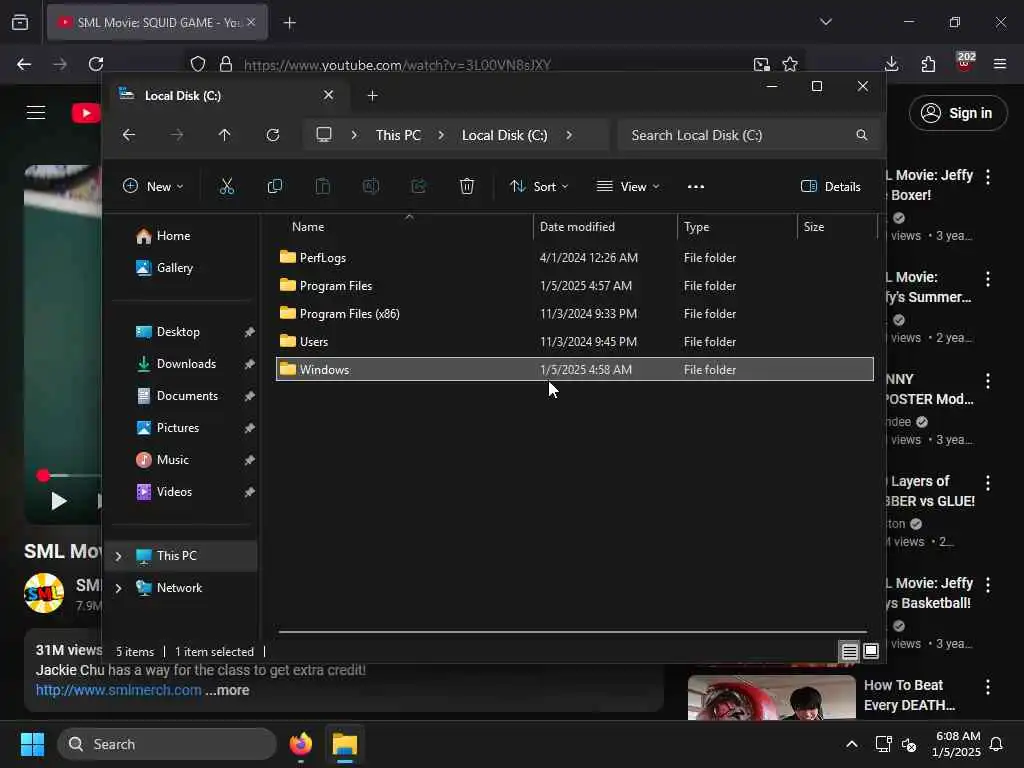Click the Delete trash can icon
Screen dimensions: 1024x768
[467, 187]
